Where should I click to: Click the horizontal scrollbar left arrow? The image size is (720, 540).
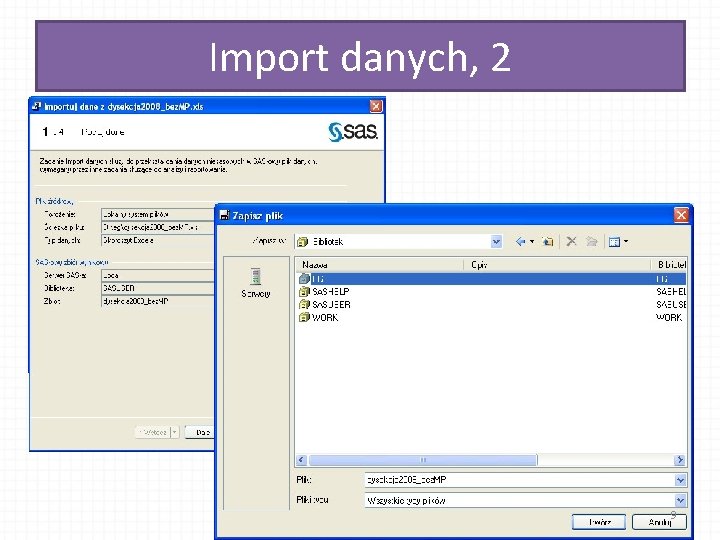coord(302,460)
